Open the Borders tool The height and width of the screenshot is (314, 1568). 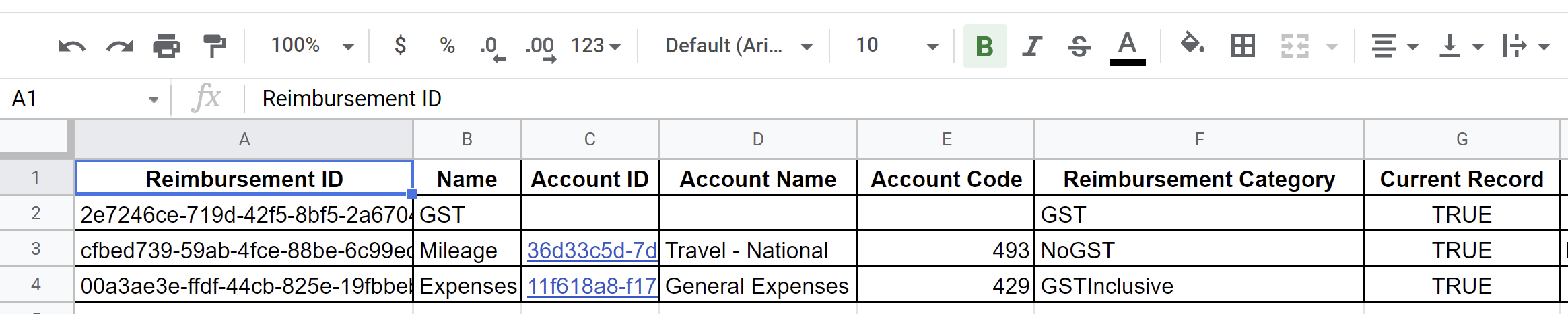(x=1243, y=46)
